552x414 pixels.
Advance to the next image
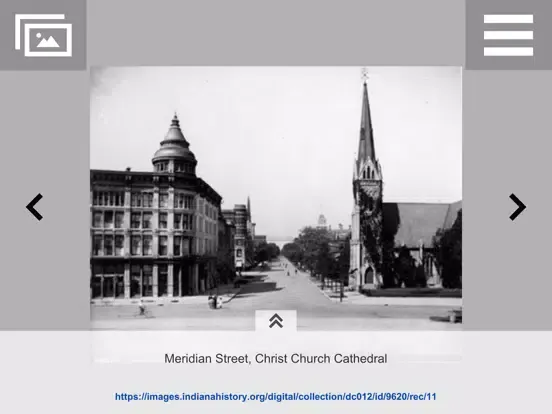pos(518,207)
